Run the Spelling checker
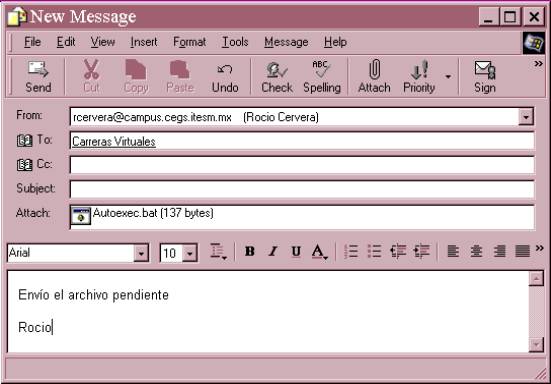The height and width of the screenshot is (384, 551). click(322, 76)
